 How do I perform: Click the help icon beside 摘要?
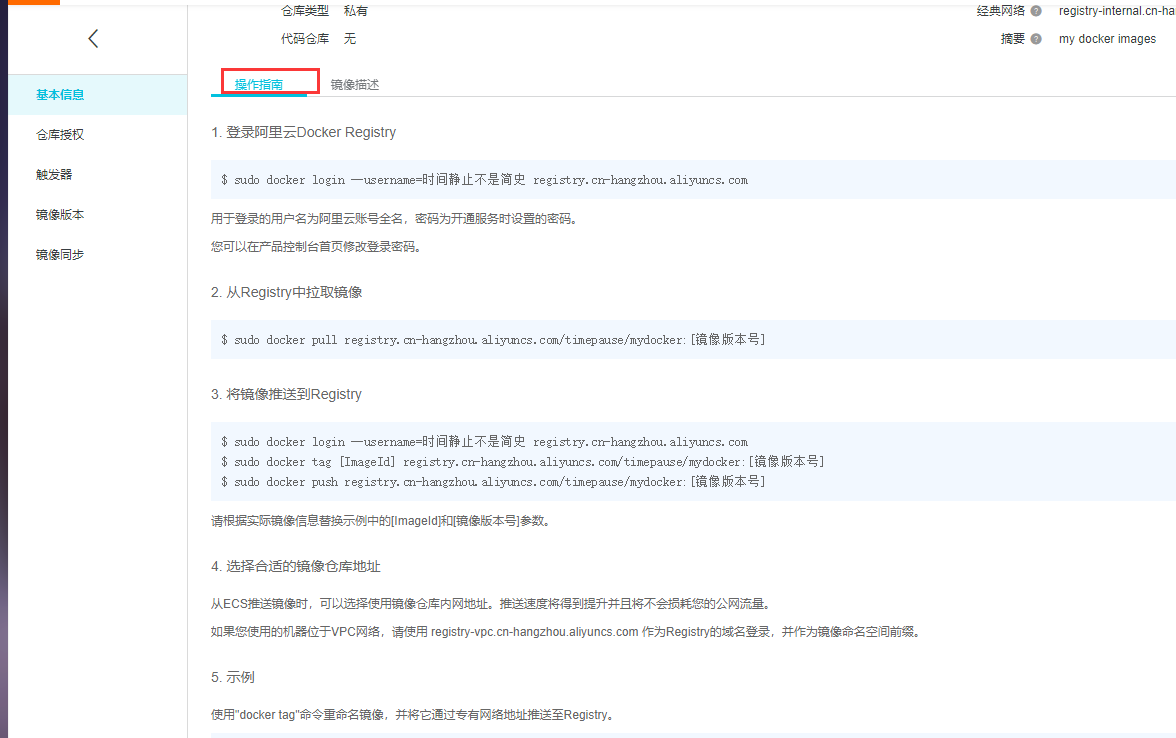(1036, 39)
